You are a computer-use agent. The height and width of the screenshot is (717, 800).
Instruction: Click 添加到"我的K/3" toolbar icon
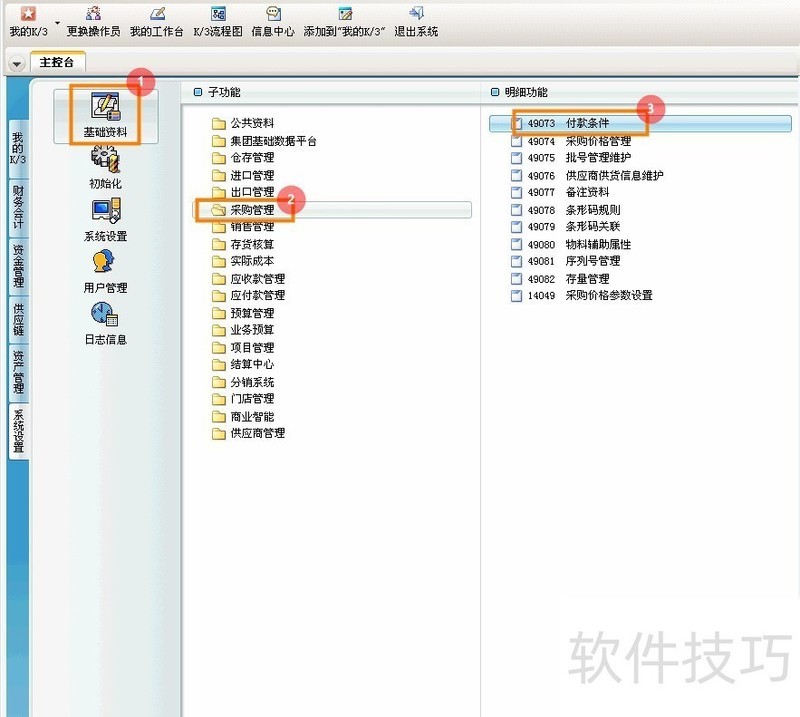click(345, 21)
